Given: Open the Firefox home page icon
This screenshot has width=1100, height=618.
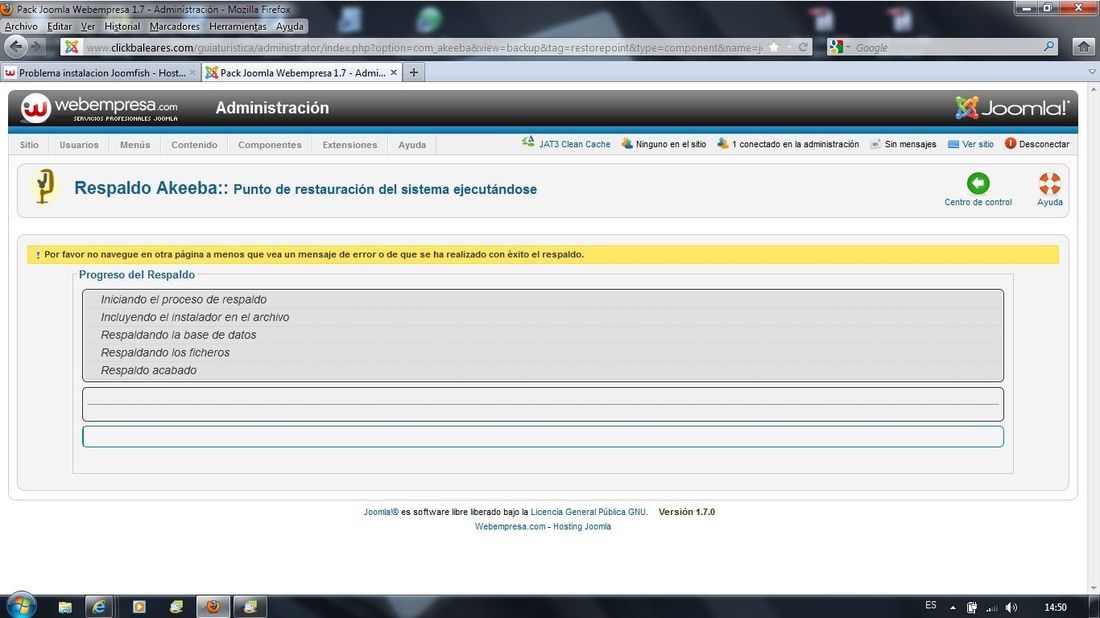Looking at the screenshot, I should (1083, 47).
